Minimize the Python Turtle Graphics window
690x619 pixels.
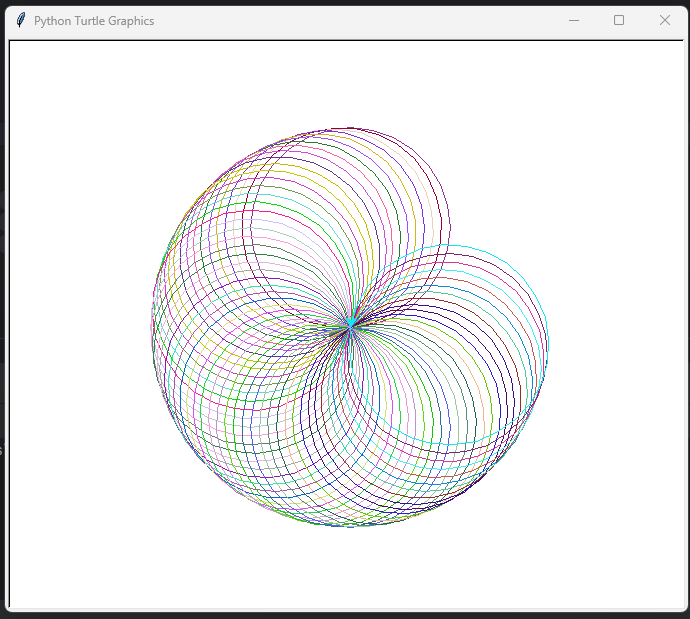click(x=574, y=20)
